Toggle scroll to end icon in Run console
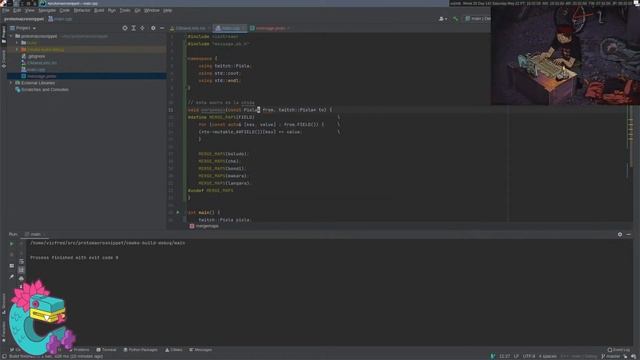640x360 pixels. coord(21,270)
